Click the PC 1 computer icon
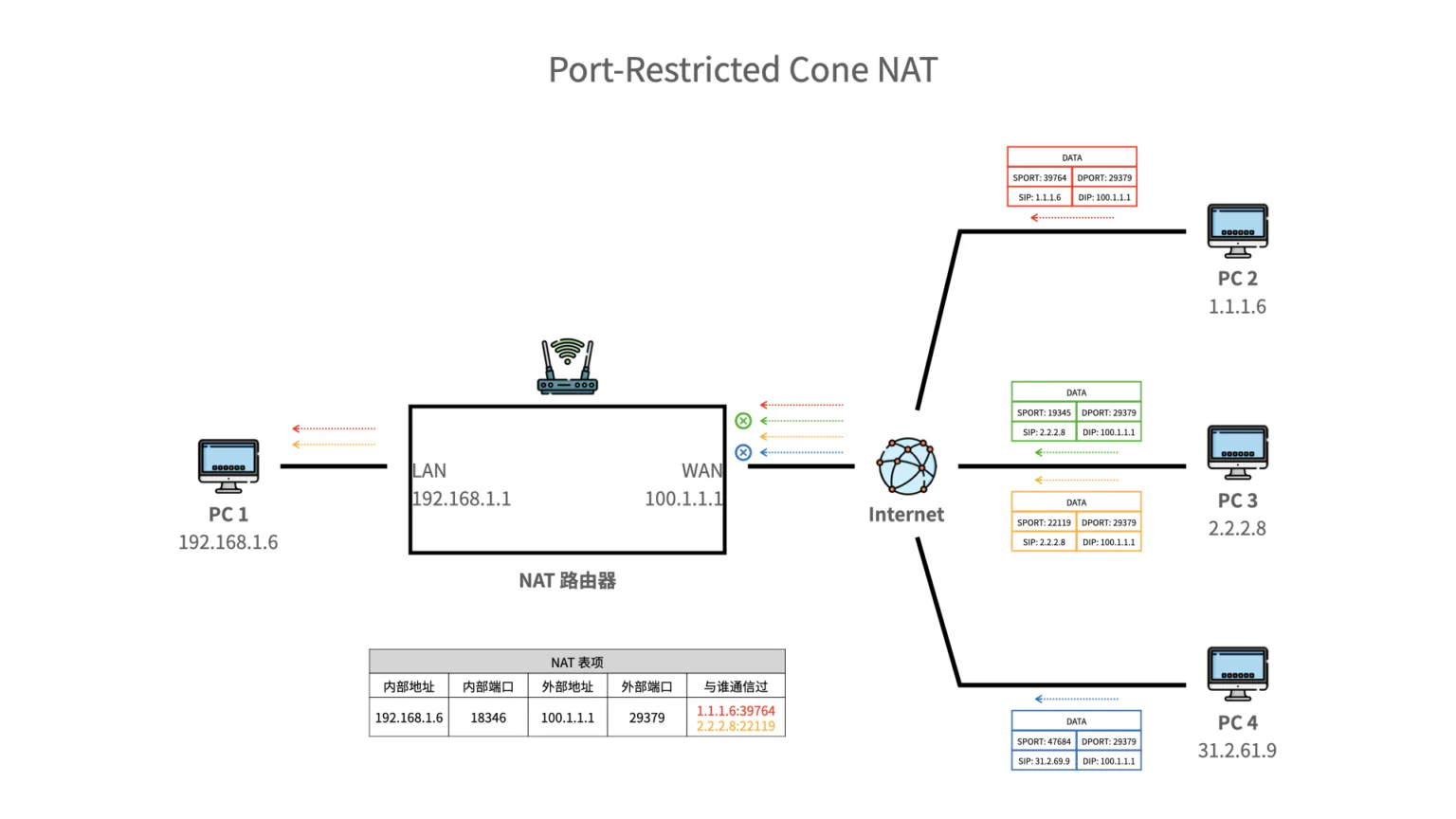The height and width of the screenshot is (819, 1456). [227, 464]
